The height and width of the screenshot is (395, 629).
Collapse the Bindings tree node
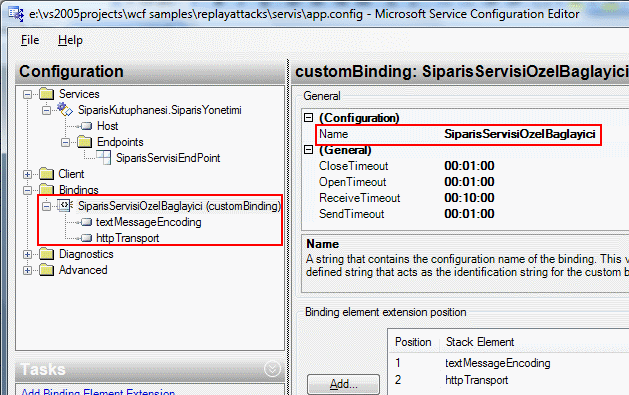click(27, 190)
